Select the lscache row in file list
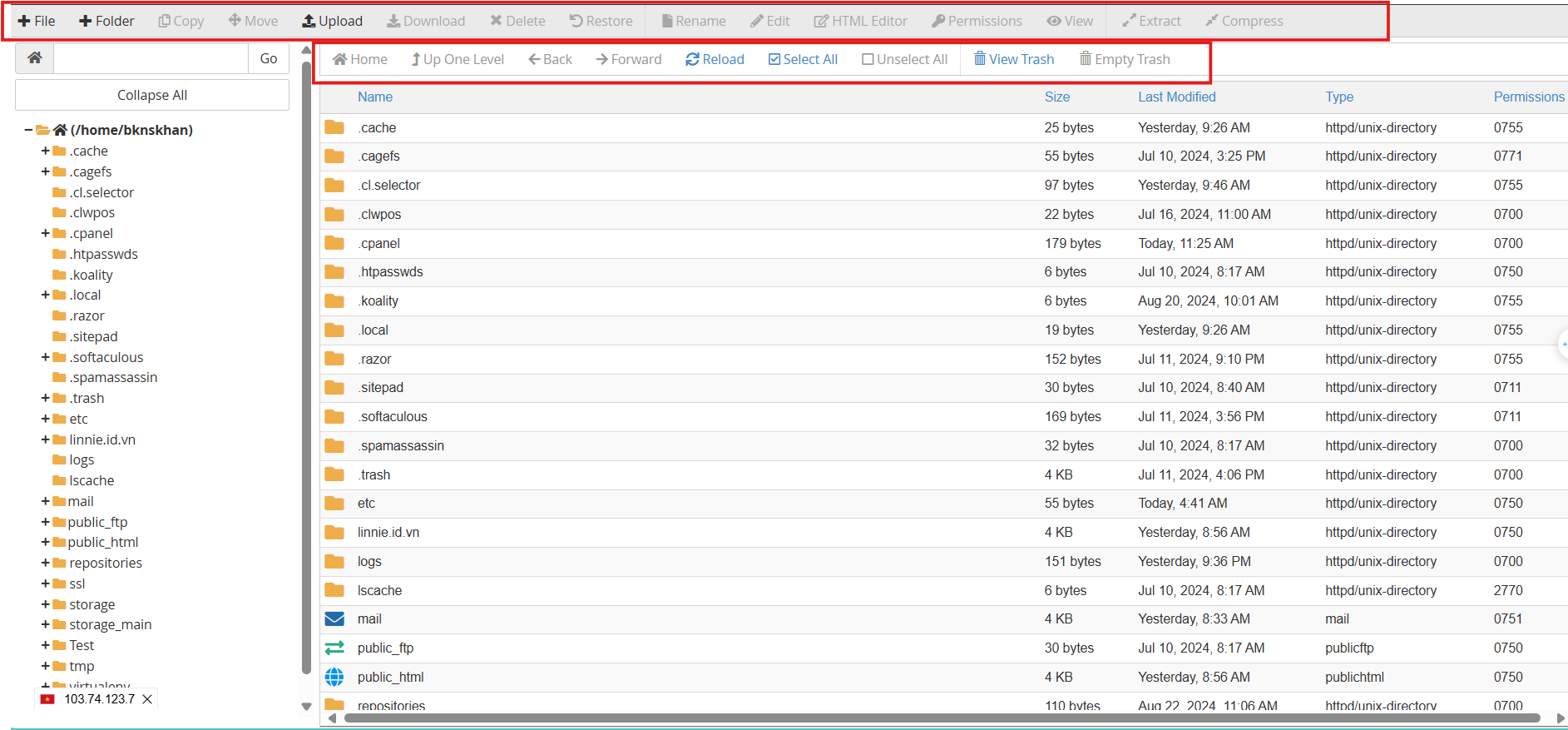This screenshot has width=1568, height=730. (x=944, y=590)
